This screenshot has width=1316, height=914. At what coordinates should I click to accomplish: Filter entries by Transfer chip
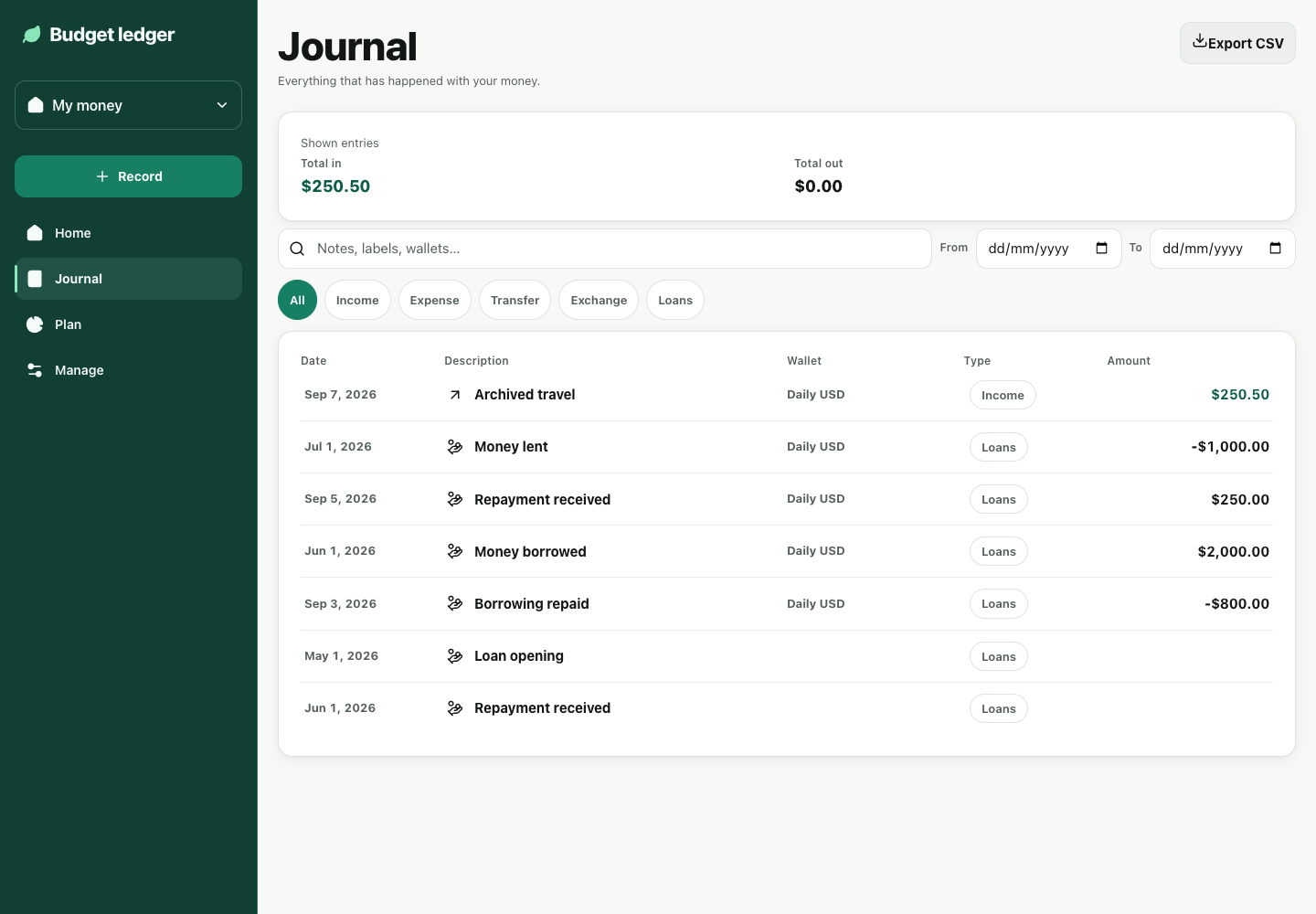tap(515, 300)
